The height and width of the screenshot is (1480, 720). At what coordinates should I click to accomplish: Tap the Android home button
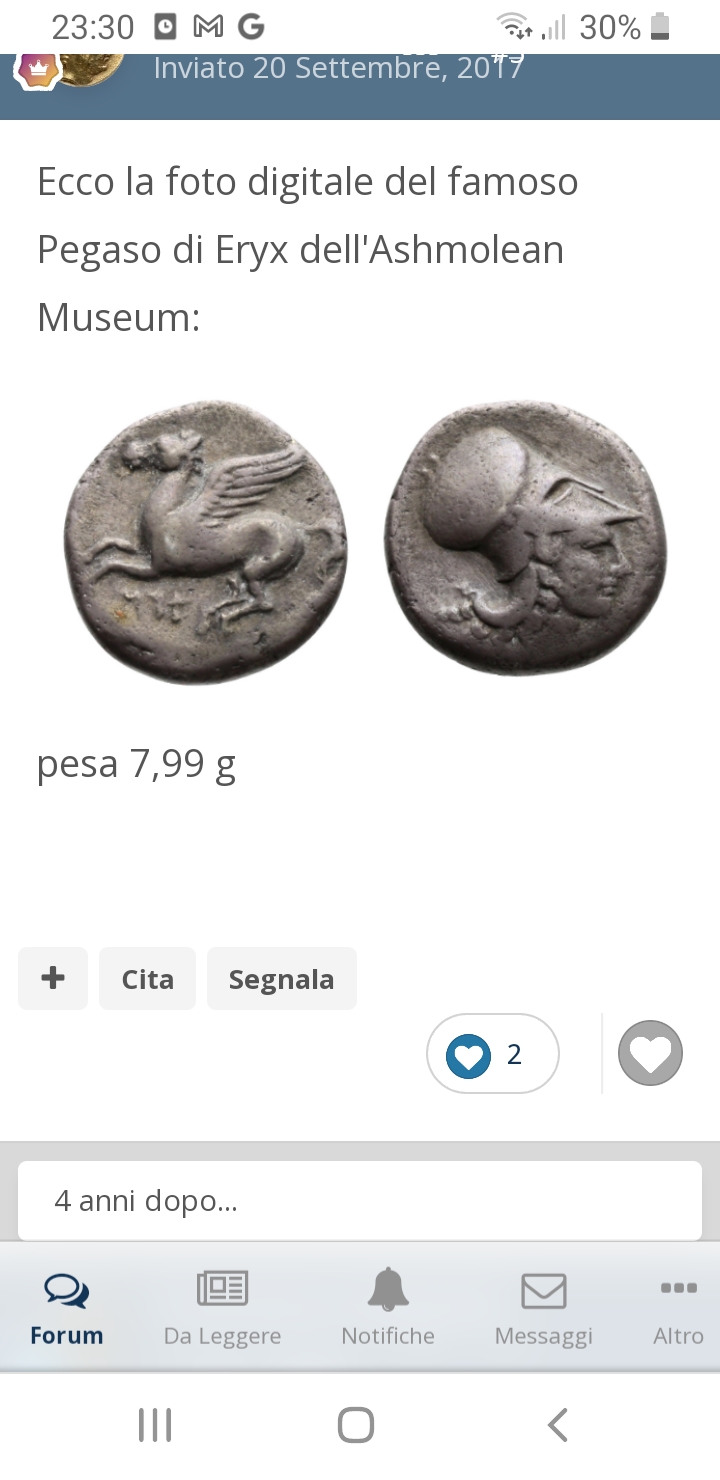[x=356, y=1424]
